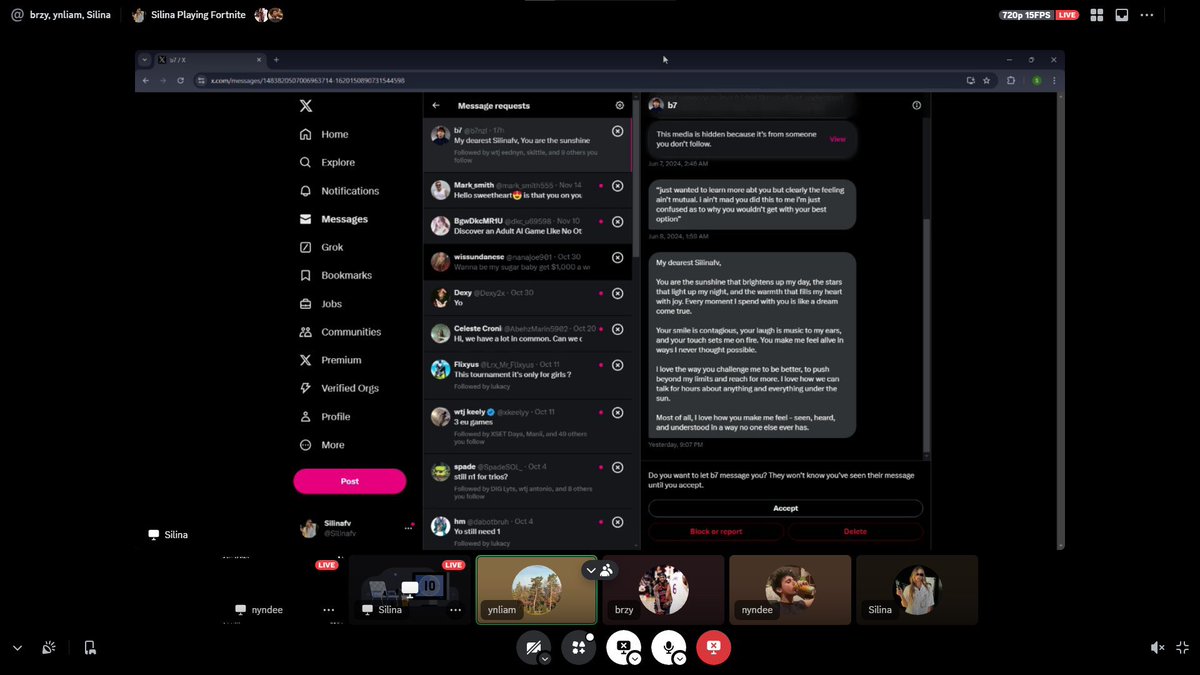This screenshot has height=675, width=1200.
Task: Dismiss the wtj keely message request
Action: (x=617, y=412)
